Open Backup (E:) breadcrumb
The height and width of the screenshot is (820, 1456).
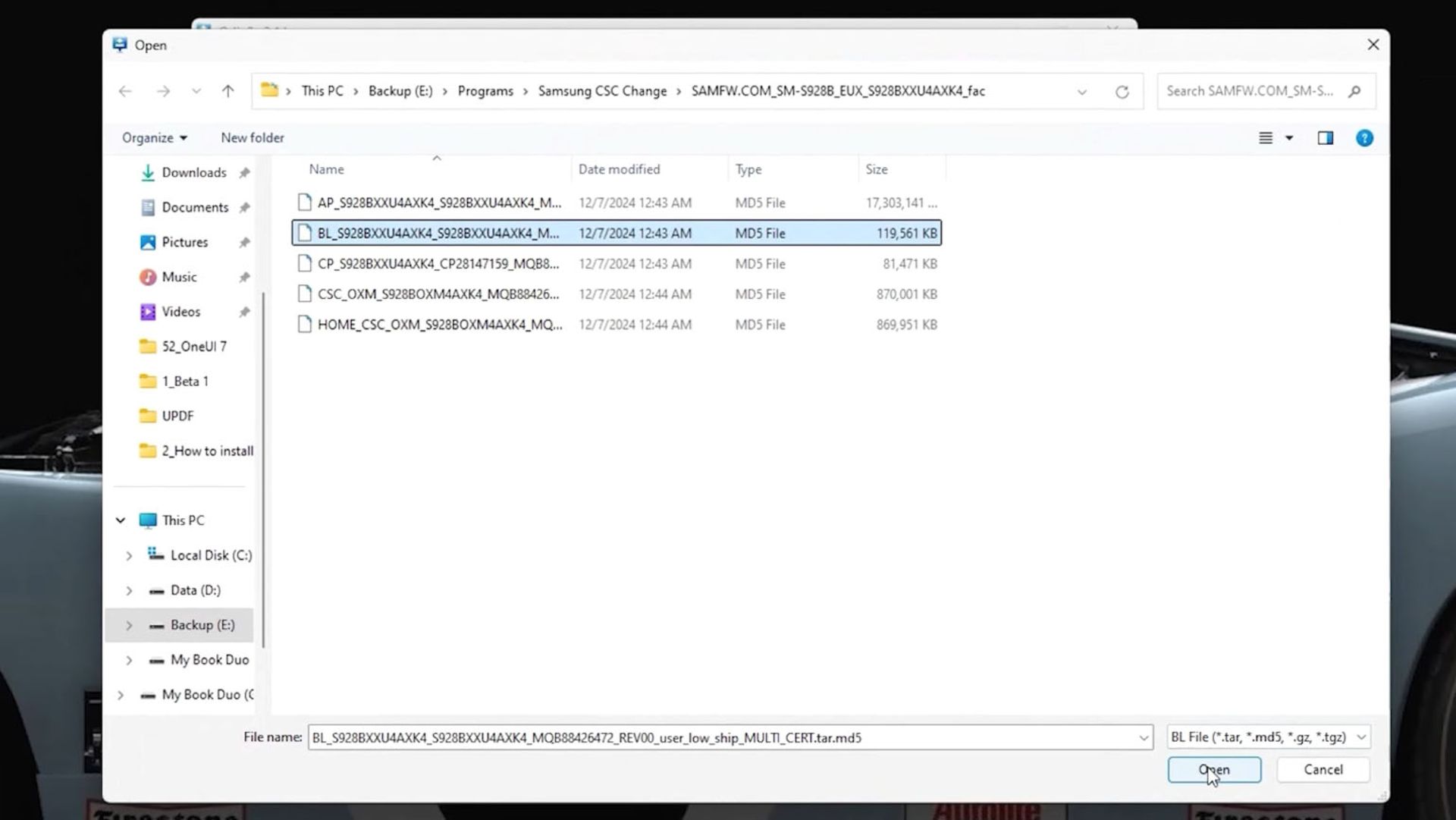pos(400,91)
